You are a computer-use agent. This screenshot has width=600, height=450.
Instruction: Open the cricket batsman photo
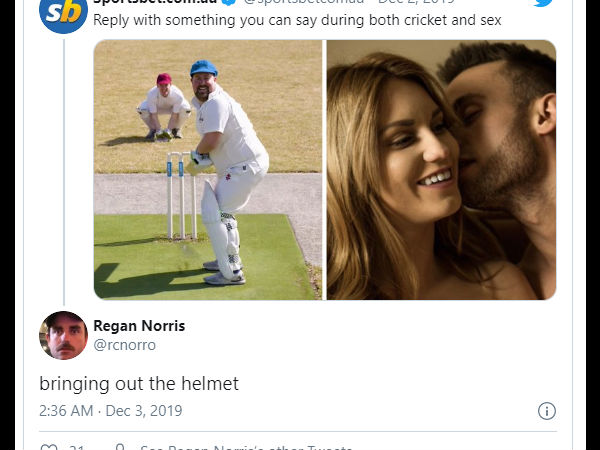click(208, 169)
